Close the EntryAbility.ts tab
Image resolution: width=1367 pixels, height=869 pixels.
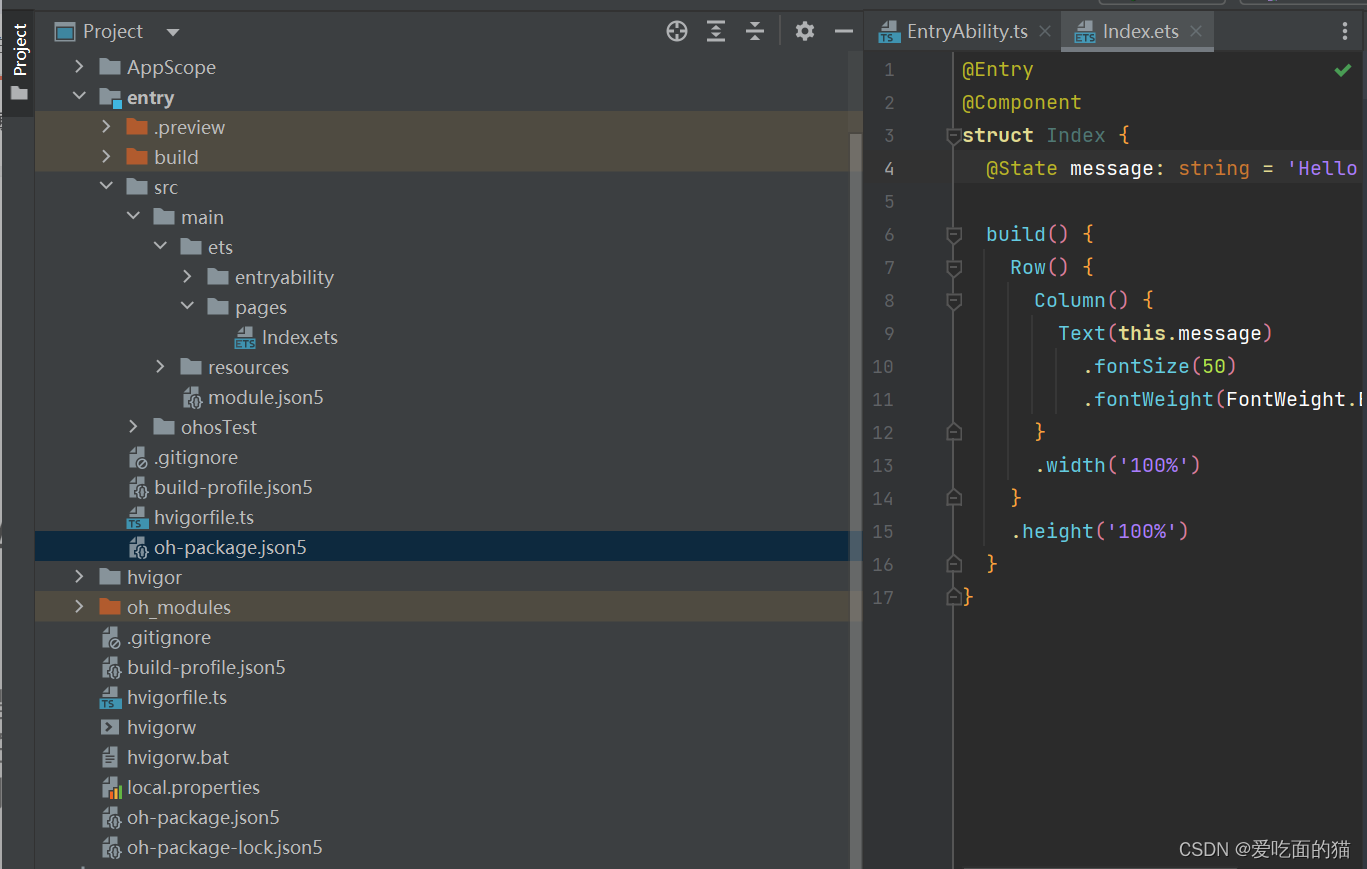[x=1045, y=31]
